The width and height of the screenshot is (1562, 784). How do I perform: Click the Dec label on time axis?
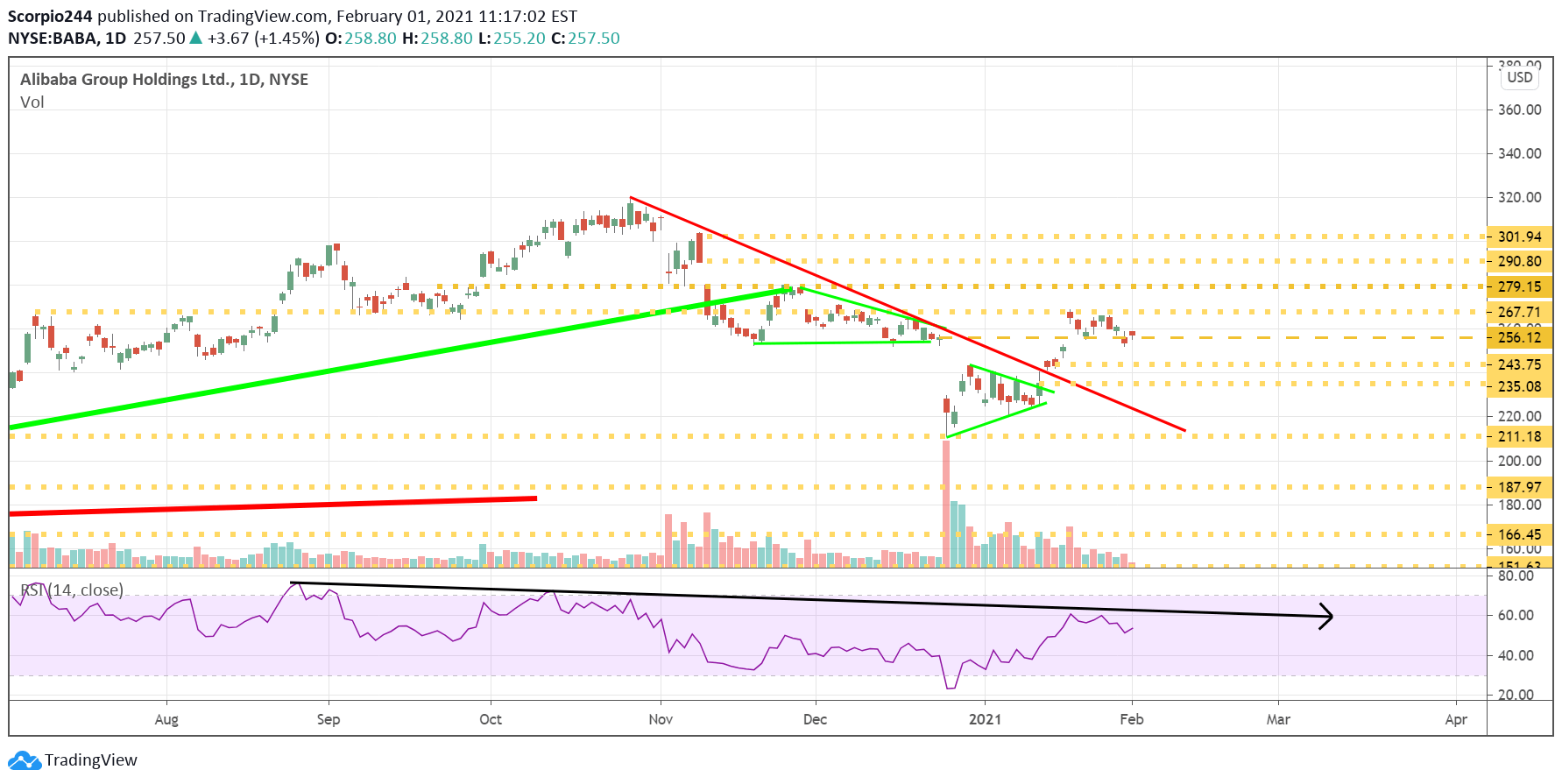pyautogui.click(x=815, y=719)
